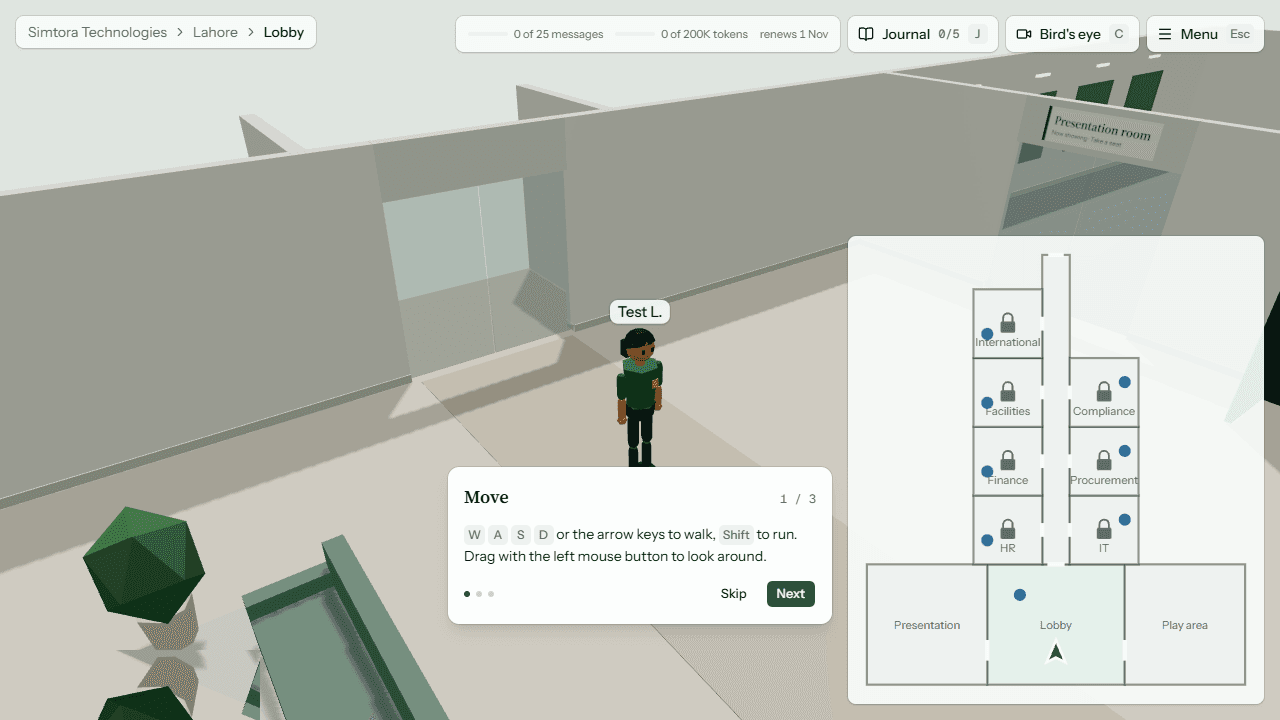The image size is (1280, 720).
Task: Click the "0 of 25 messages" label
Action: point(558,34)
